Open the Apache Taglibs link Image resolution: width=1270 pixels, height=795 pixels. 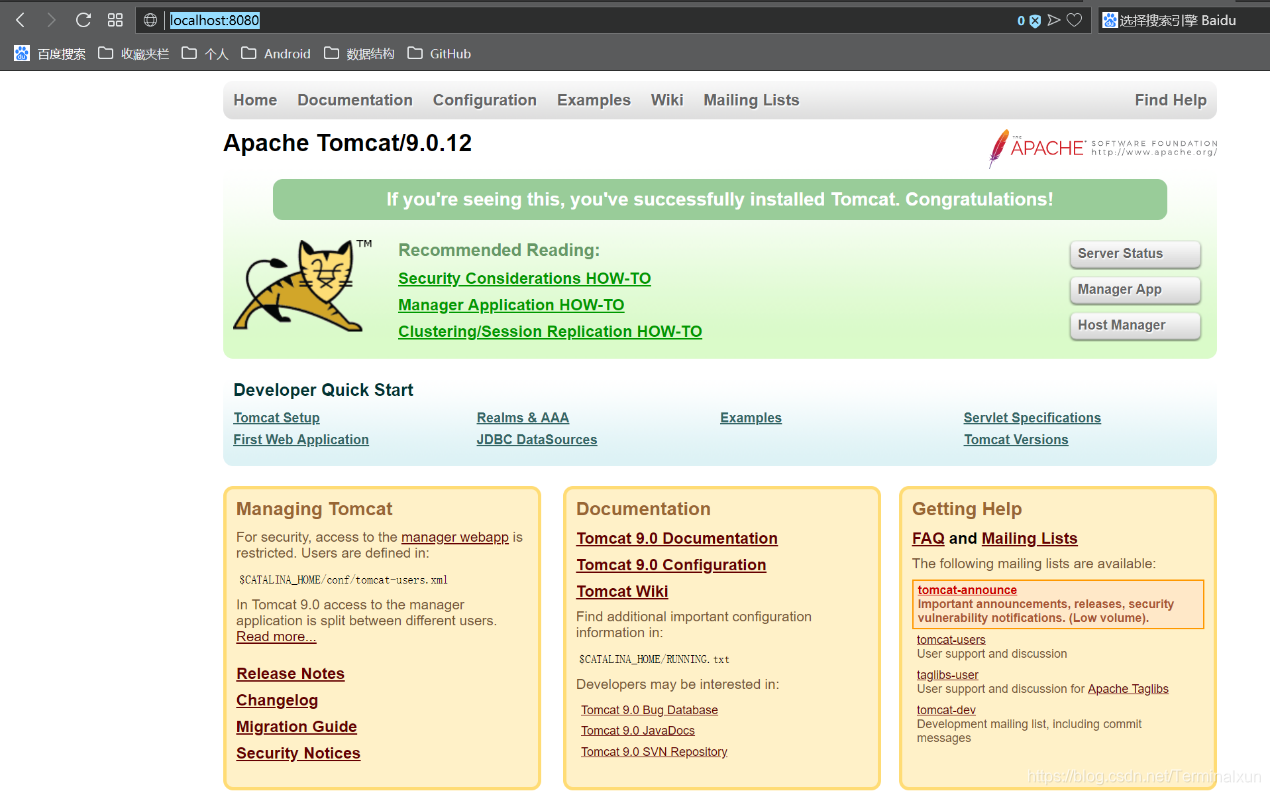click(1128, 689)
